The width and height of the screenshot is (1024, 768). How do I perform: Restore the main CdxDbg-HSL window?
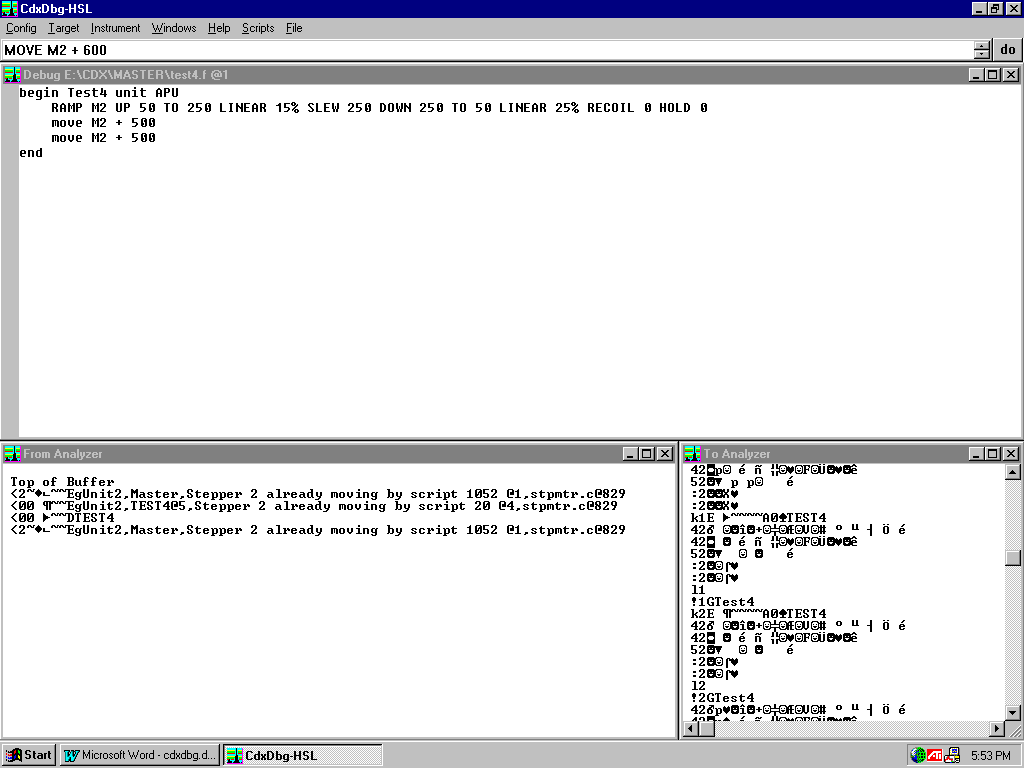(995, 8)
